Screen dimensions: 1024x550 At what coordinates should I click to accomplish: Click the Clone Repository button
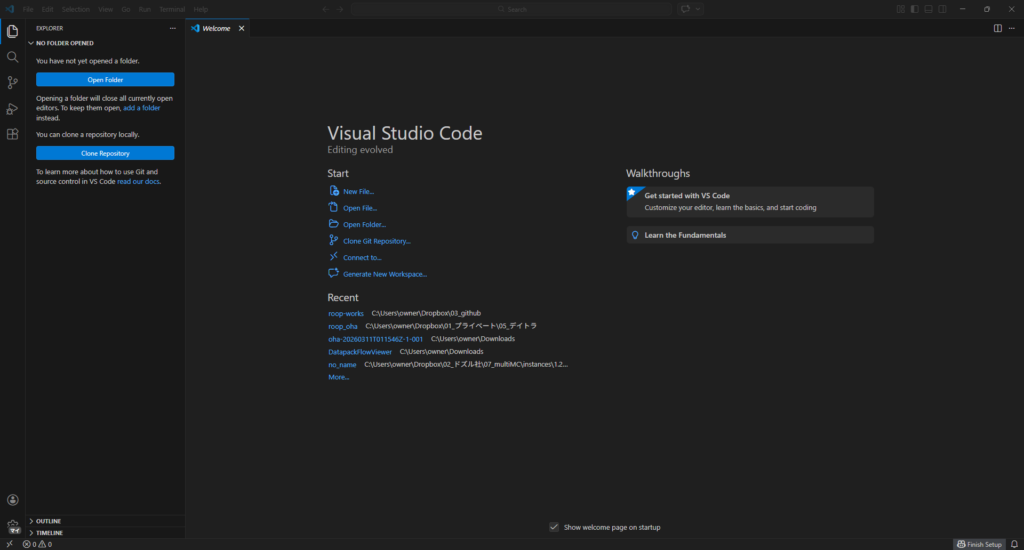tap(105, 153)
